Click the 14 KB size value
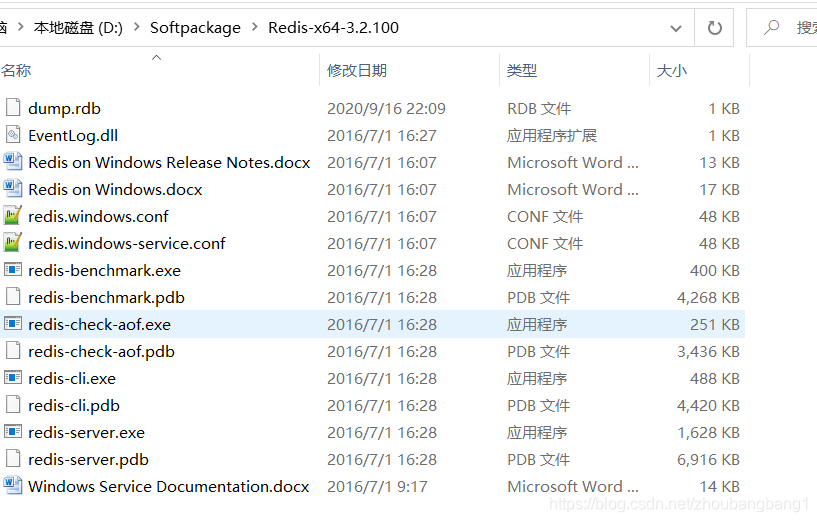Viewport: 817px width, 522px height. (720, 487)
